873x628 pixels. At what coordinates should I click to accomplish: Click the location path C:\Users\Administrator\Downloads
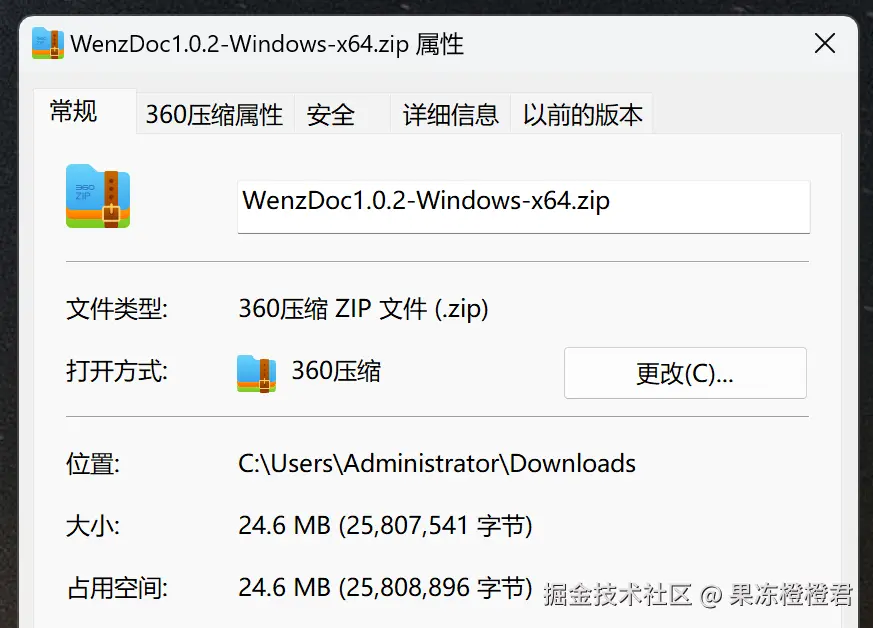pyautogui.click(x=437, y=463)
